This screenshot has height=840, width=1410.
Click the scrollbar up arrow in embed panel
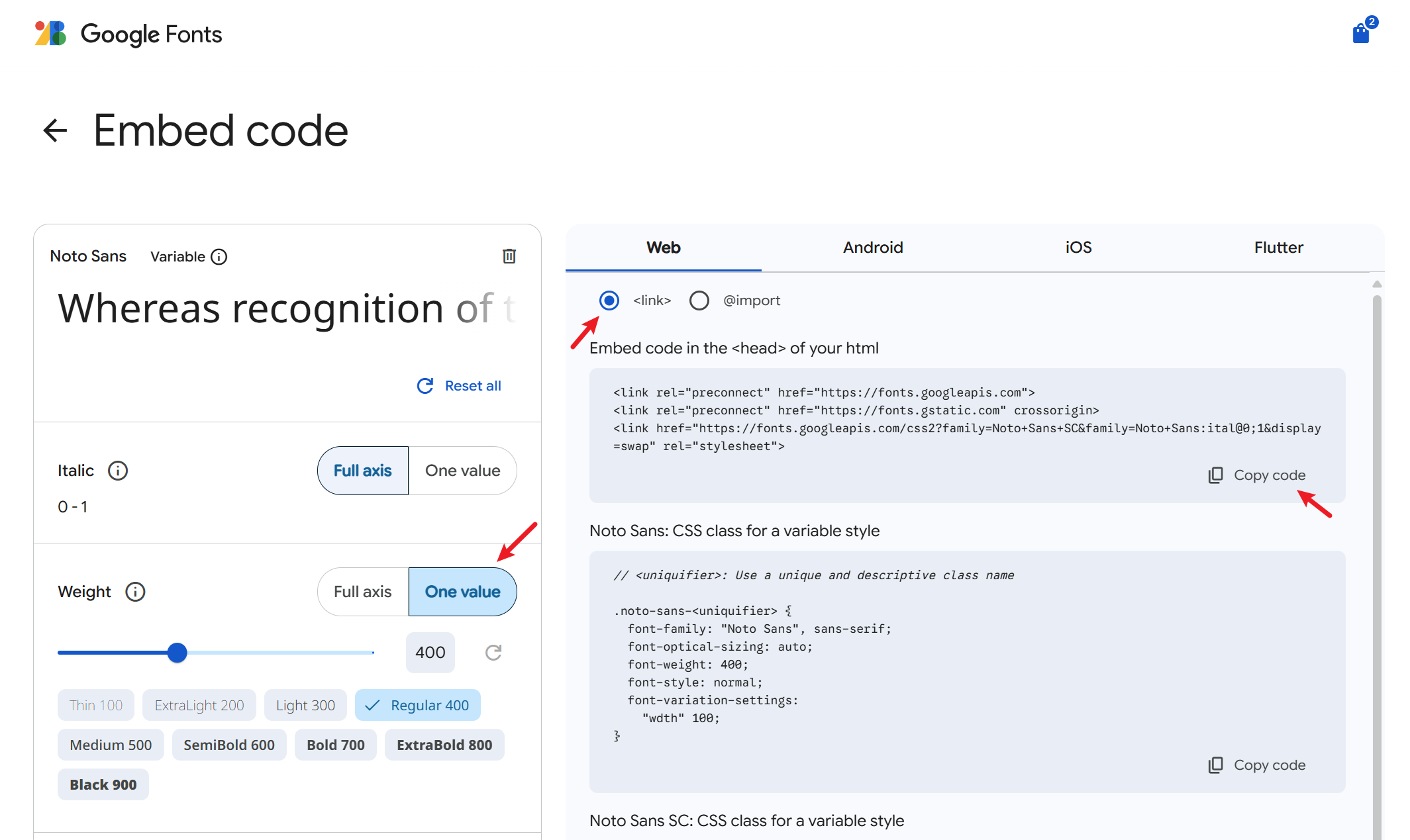click(x=1377, y=284)
